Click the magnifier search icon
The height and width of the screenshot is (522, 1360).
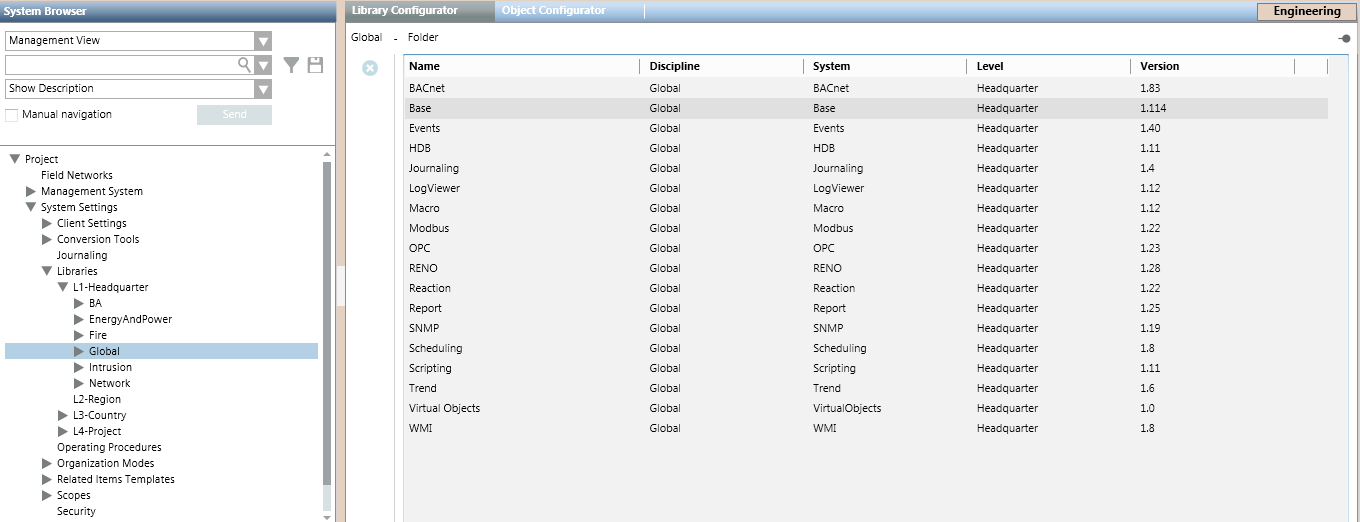pyautogui.click(x=243, y=65)
